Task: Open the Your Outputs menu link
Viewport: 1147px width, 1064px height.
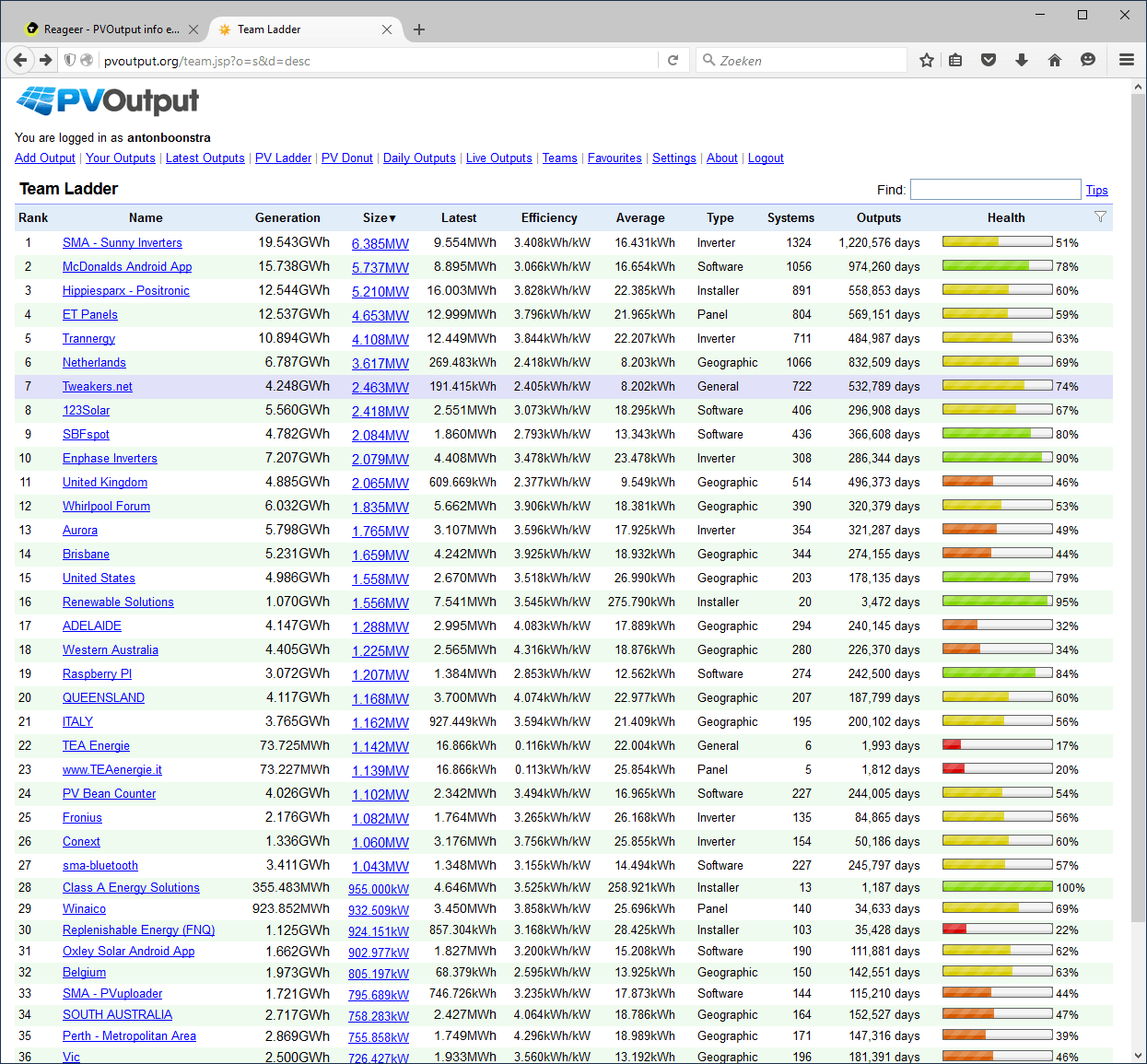Action: coord(121,158)
